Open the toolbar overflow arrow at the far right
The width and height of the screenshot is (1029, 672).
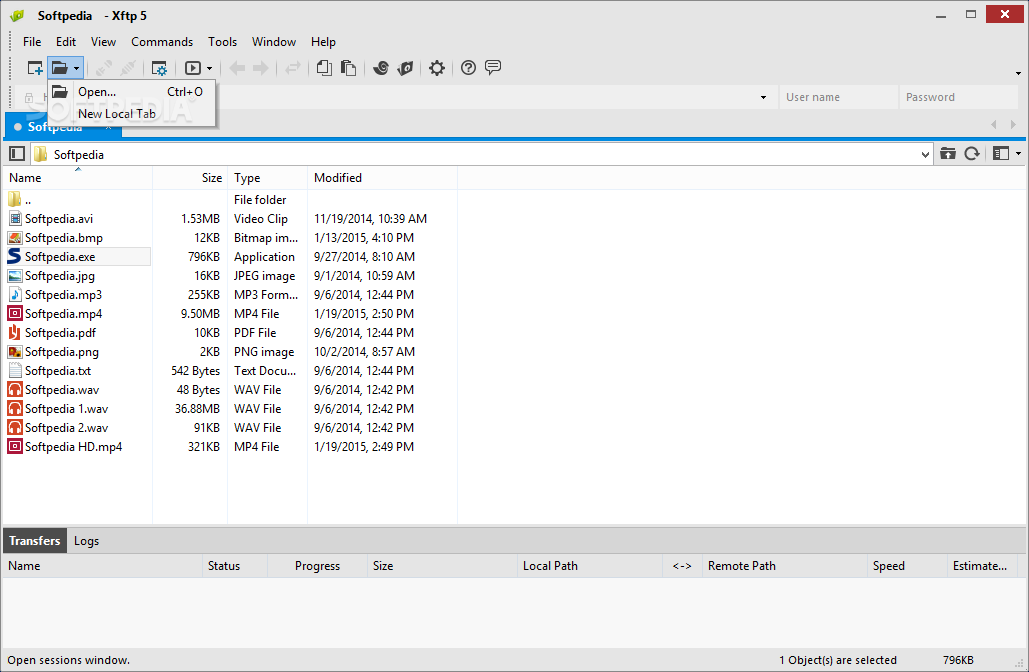click(1018, 73)
